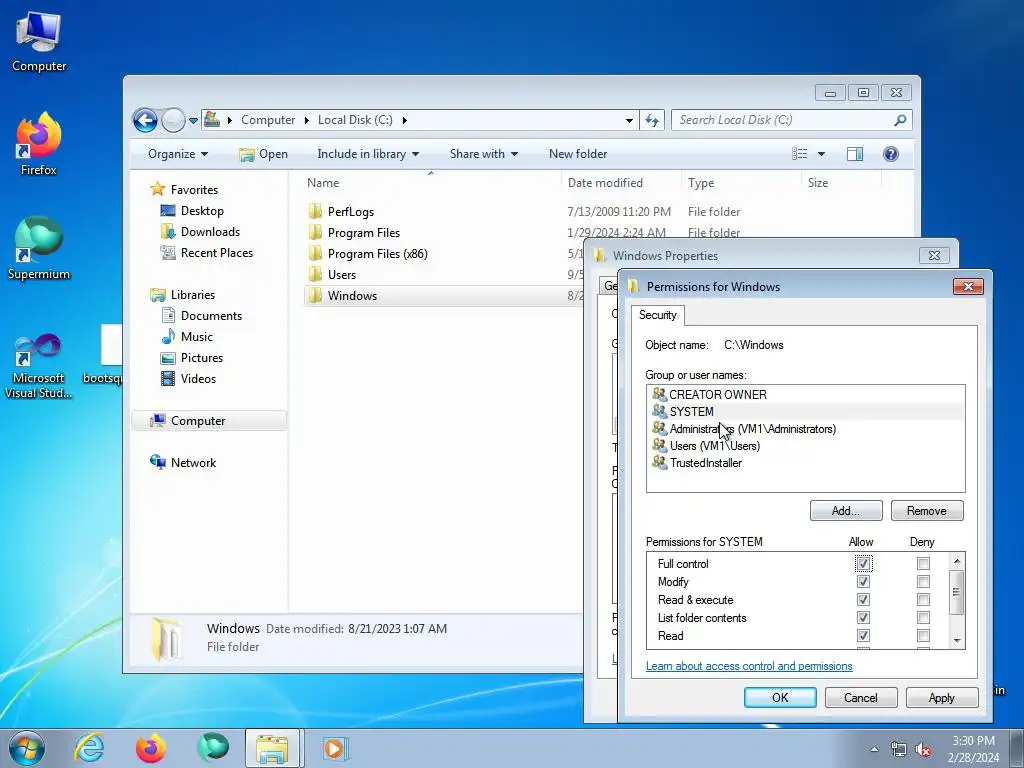Viewport: 1024px width, 768px height.
Task: Click the Explorer Forward navigation arrow
Action: (x=173, y=120)
